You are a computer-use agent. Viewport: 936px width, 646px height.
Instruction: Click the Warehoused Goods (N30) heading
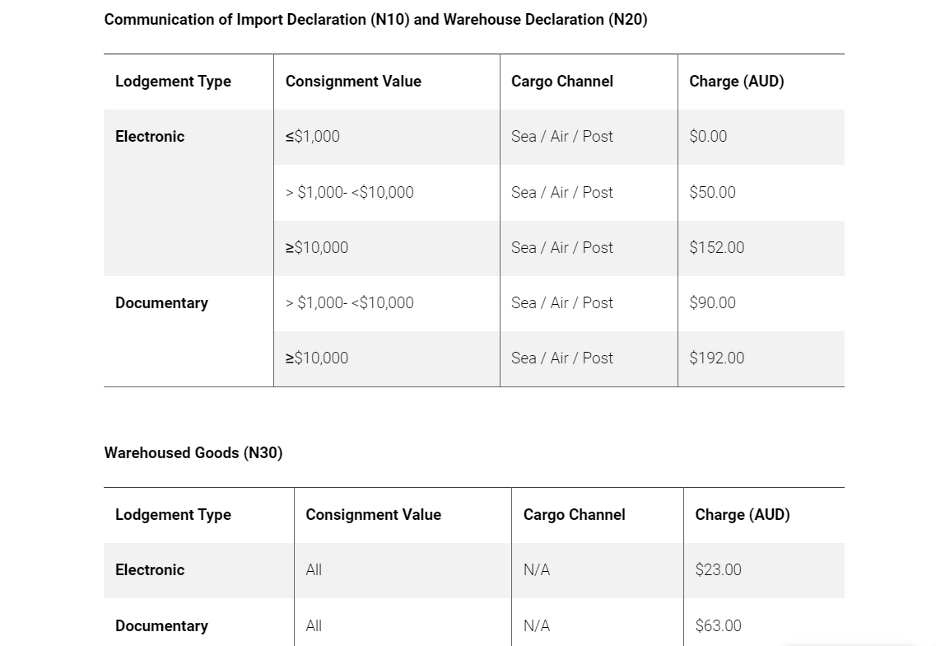(x=193, y=453)
